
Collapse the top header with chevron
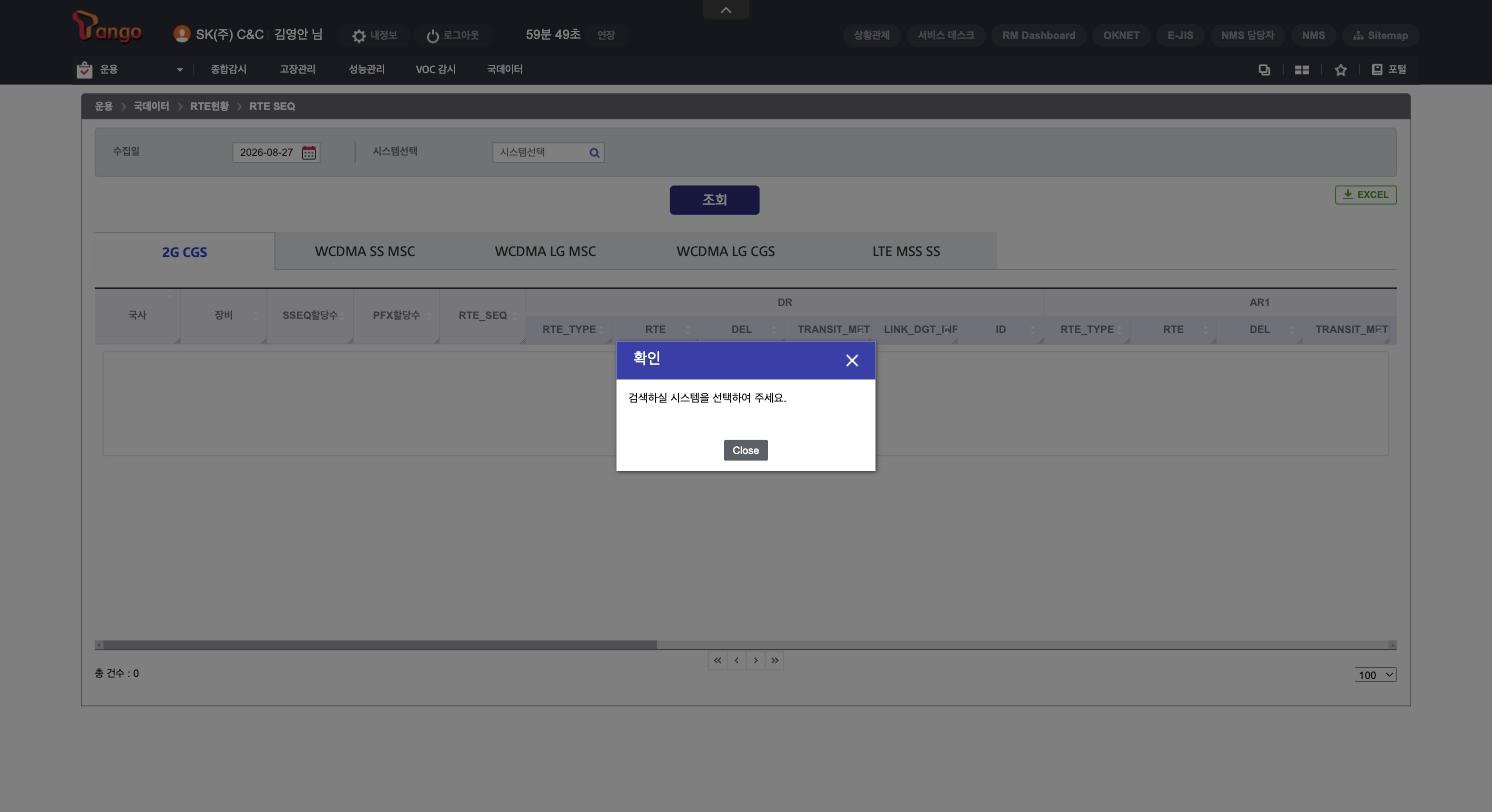(x=726, y=9)
